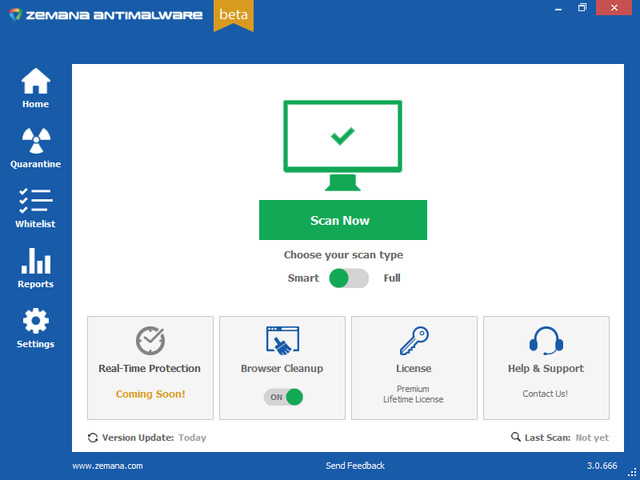This screenshot has height=480, width=640.
Task: Click the Last Scan magnifier icon
Action: pos(515,438)
